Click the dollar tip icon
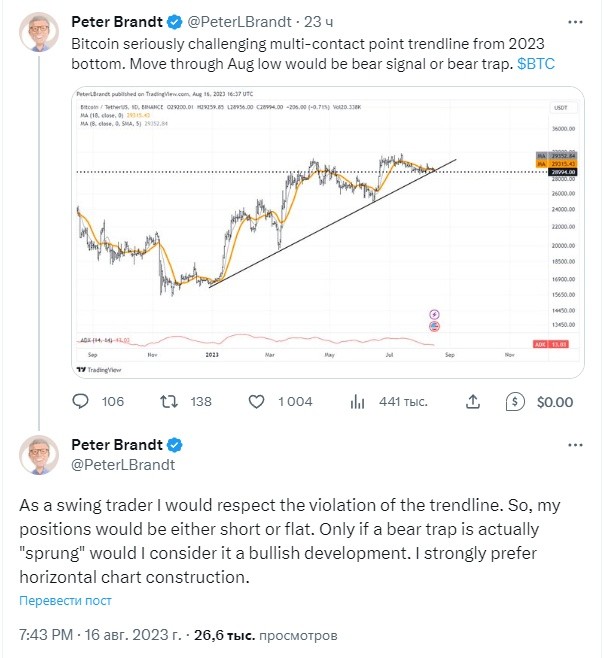The image size is (604, 658). pyautogui.click(x=515, y=402)
